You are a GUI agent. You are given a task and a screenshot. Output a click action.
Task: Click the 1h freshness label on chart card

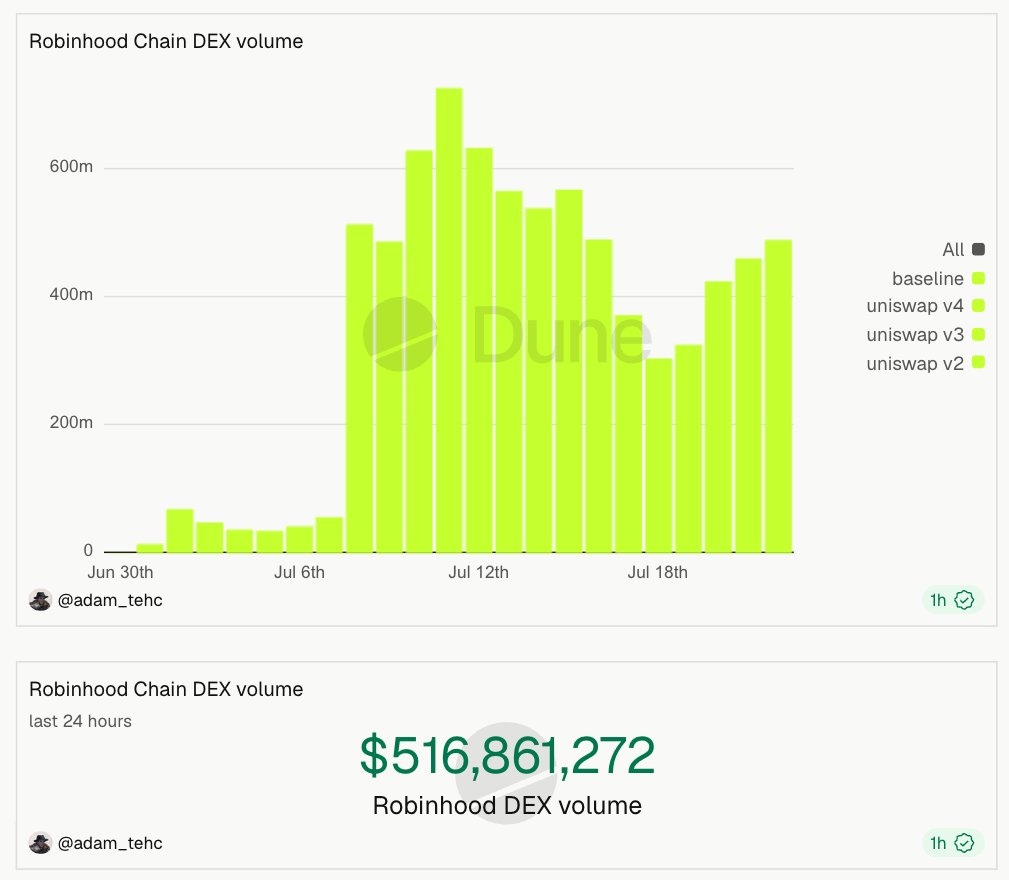938,600
